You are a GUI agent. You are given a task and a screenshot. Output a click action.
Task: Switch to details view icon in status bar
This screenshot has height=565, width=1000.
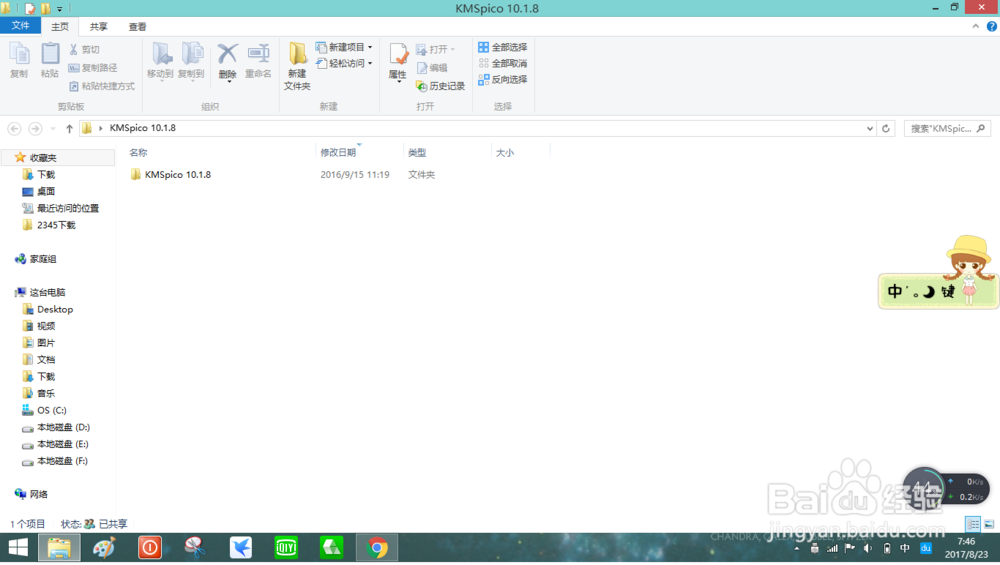pyautogui.click(x=973, y=524)
